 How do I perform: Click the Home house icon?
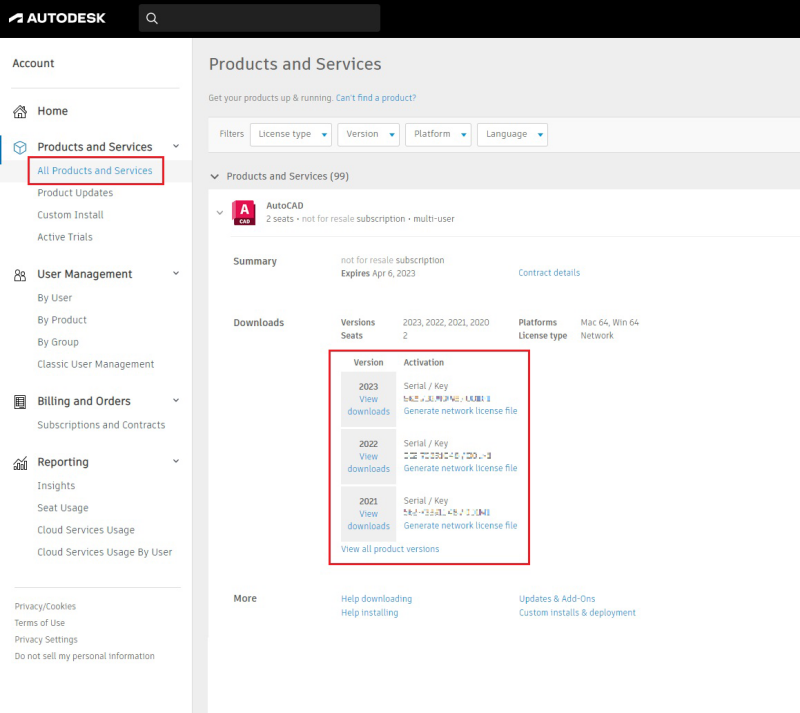(20, 111)
